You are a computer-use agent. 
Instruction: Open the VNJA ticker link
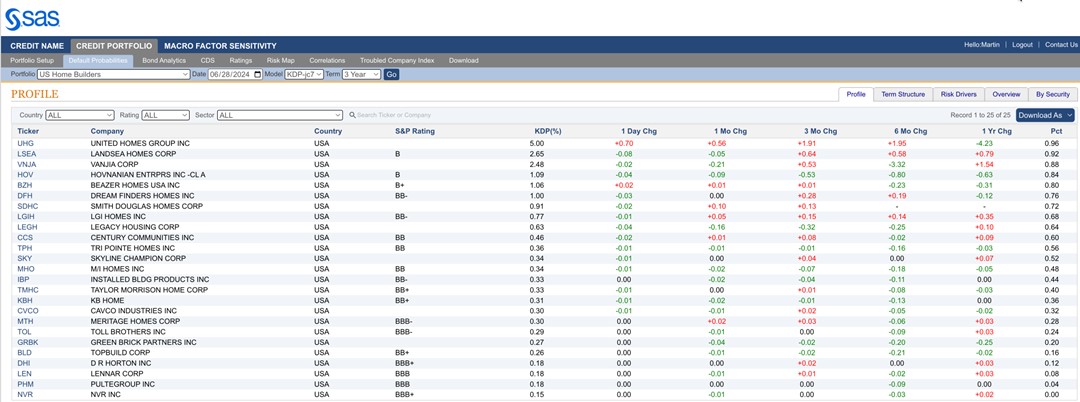pos(27,165)
